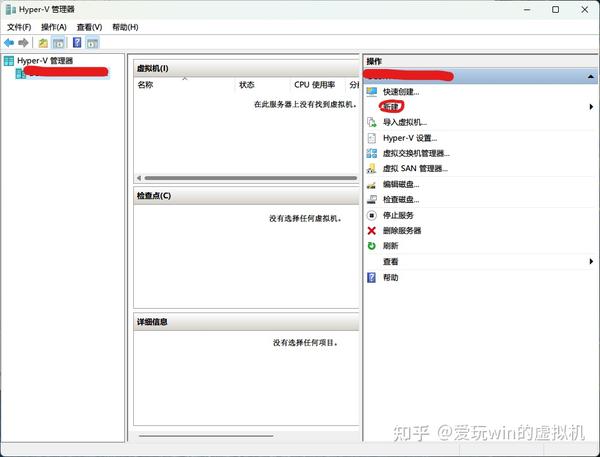Click 编辑磁盘 edit disk action
600x457 pixels.
tap(401, 184)
